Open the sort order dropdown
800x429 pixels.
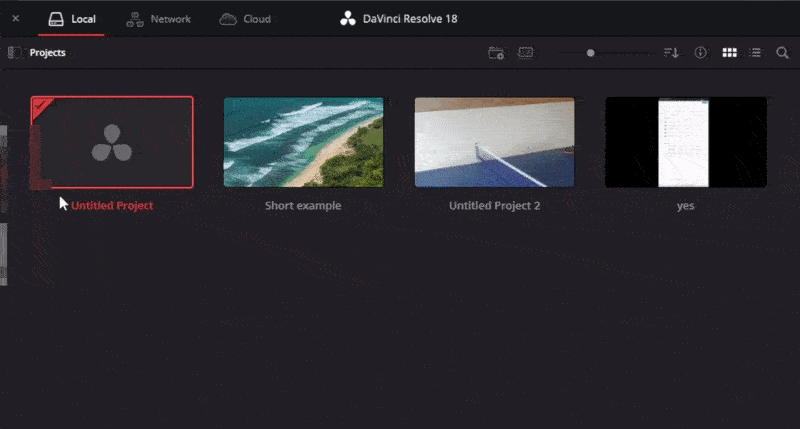tap(671, 53)
